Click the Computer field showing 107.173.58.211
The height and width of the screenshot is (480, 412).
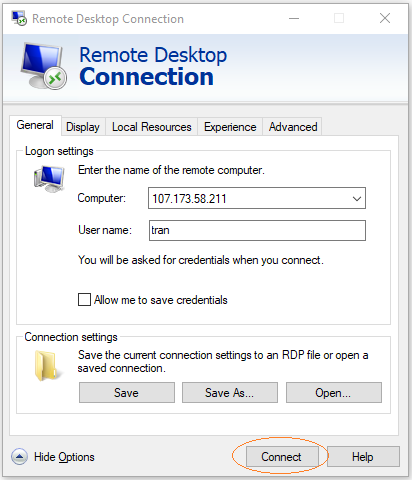(257, 198)
